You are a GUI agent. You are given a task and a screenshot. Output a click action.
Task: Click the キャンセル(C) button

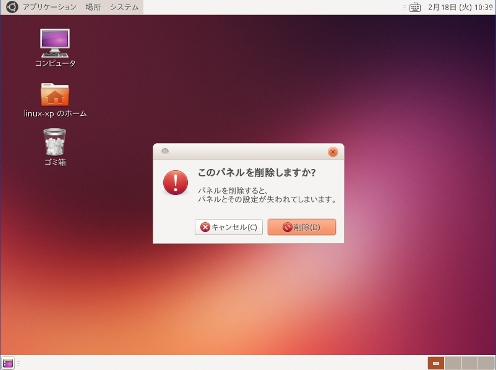tap(229, 227)
